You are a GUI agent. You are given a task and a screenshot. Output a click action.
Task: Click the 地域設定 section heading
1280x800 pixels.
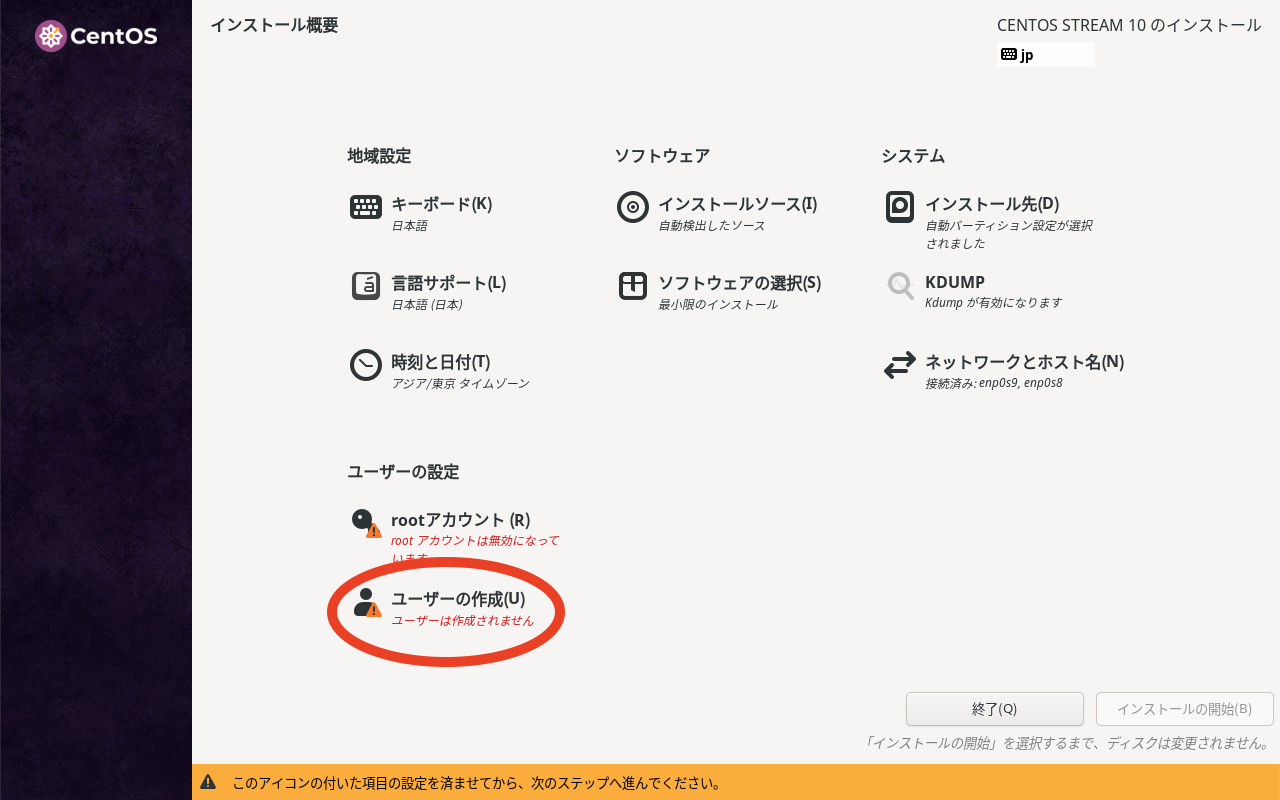(379, 156)
